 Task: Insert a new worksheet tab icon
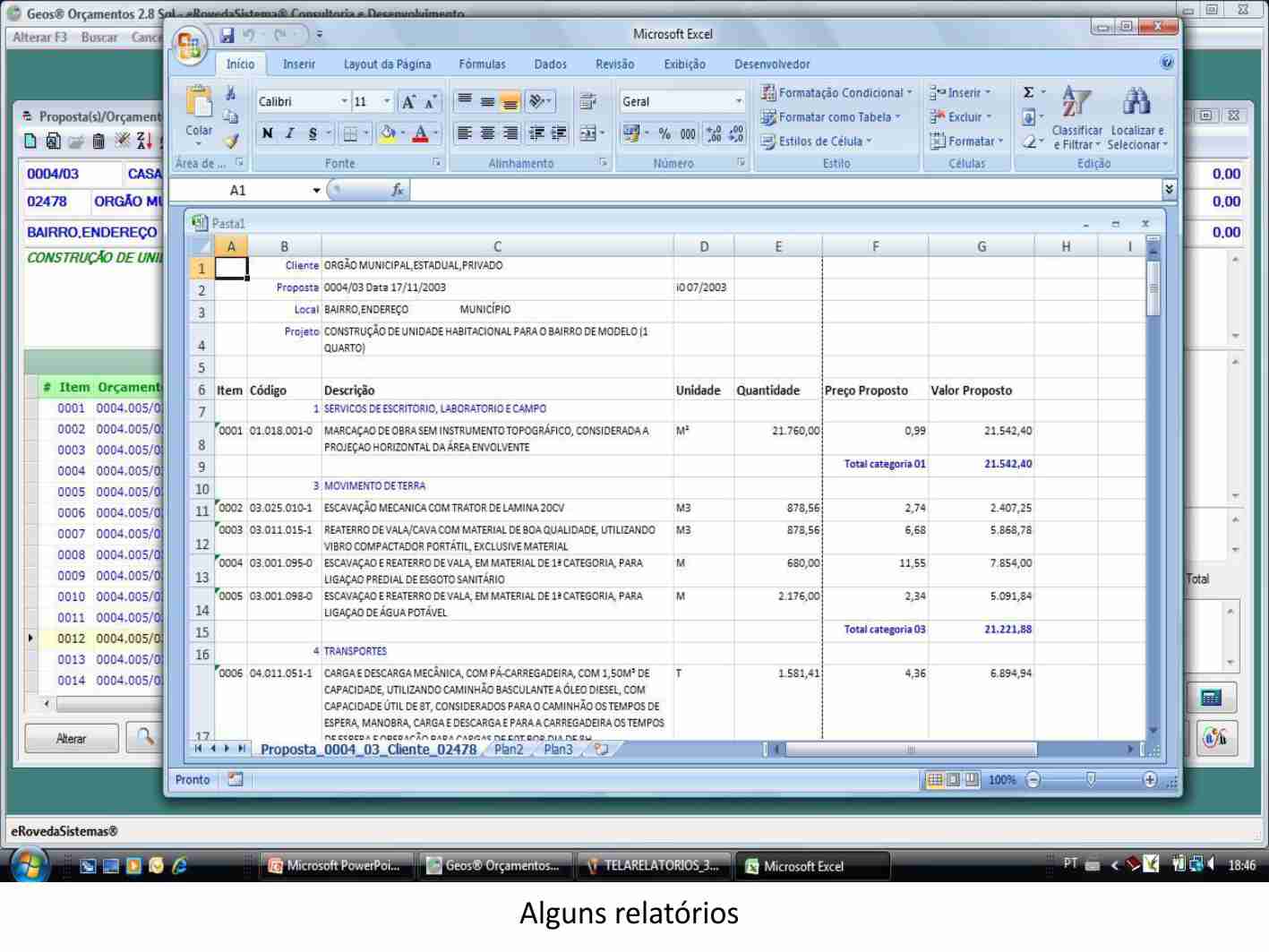(x=601, y=749)
